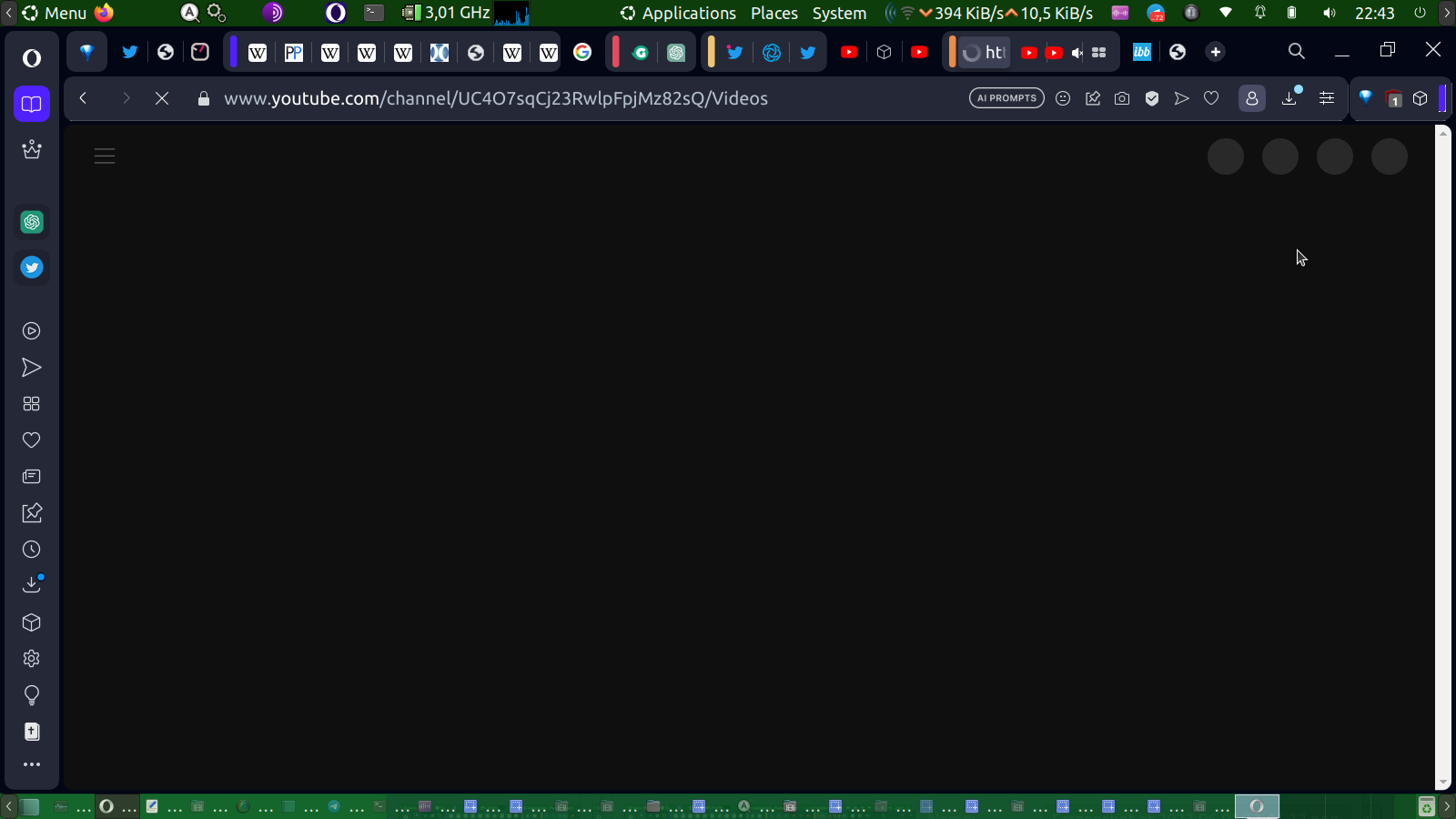Image resolution: width=1456 pixels, height=819 pixels.
Task: Take a snapshot with the camera icon
Action: click(x=1122, y=98)
